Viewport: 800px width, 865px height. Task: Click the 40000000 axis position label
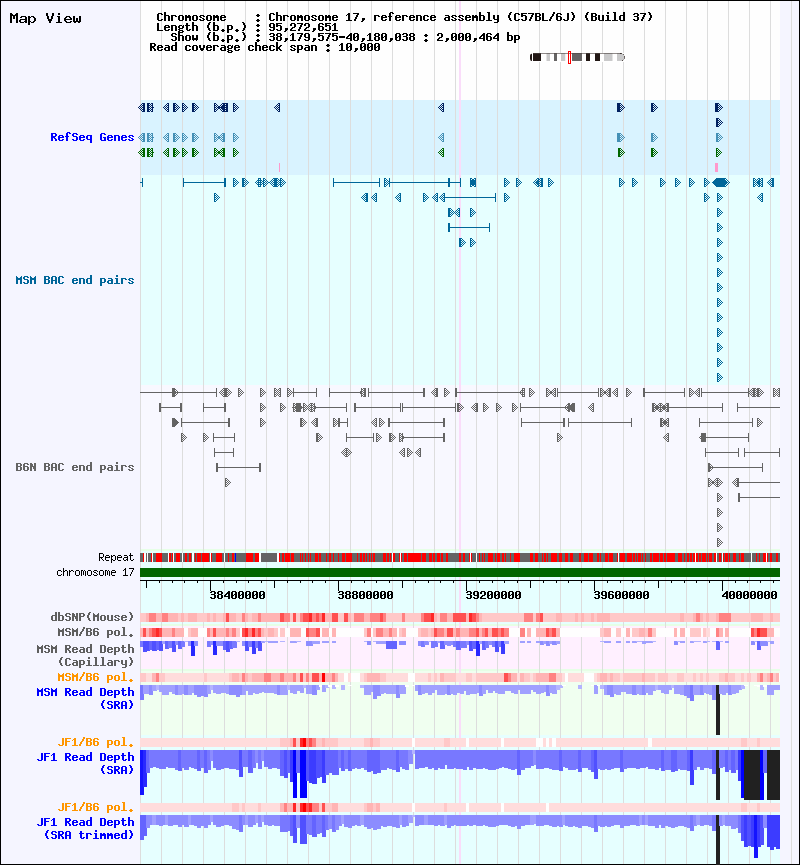(749, 595)
